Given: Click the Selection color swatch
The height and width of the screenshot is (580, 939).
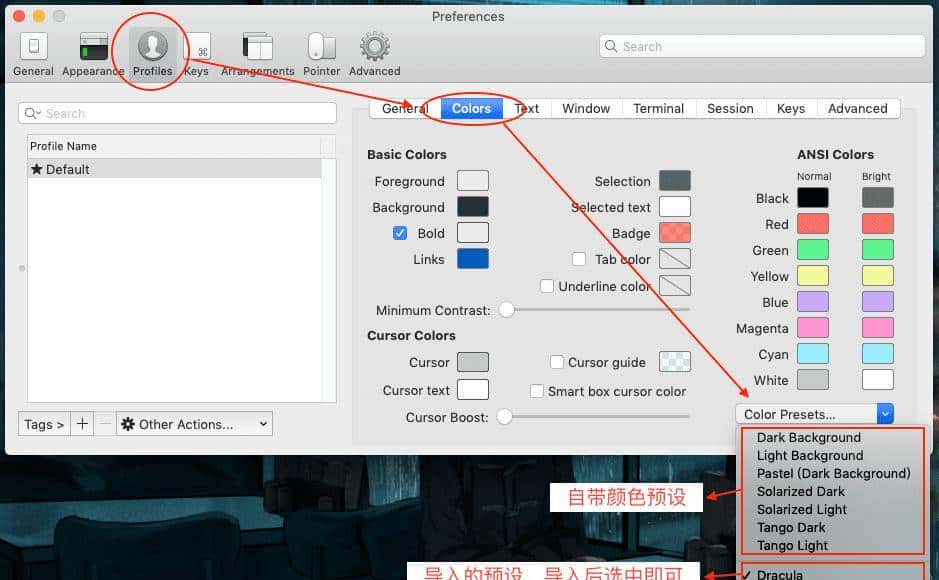Looking at the screenshot, I should pos(675,181).
